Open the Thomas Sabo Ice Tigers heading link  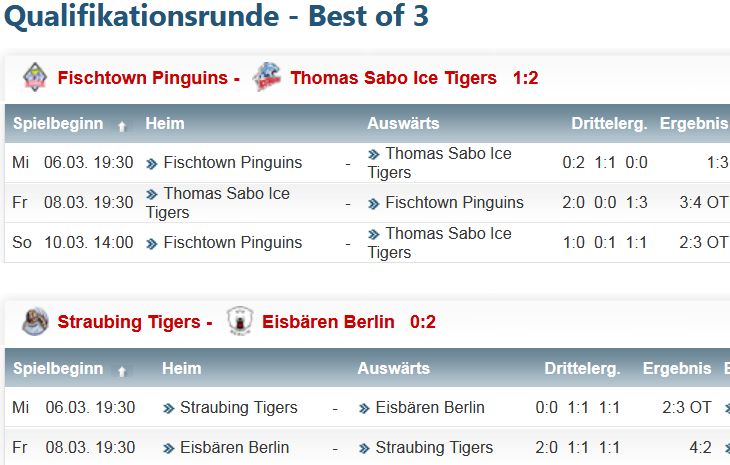393,78
